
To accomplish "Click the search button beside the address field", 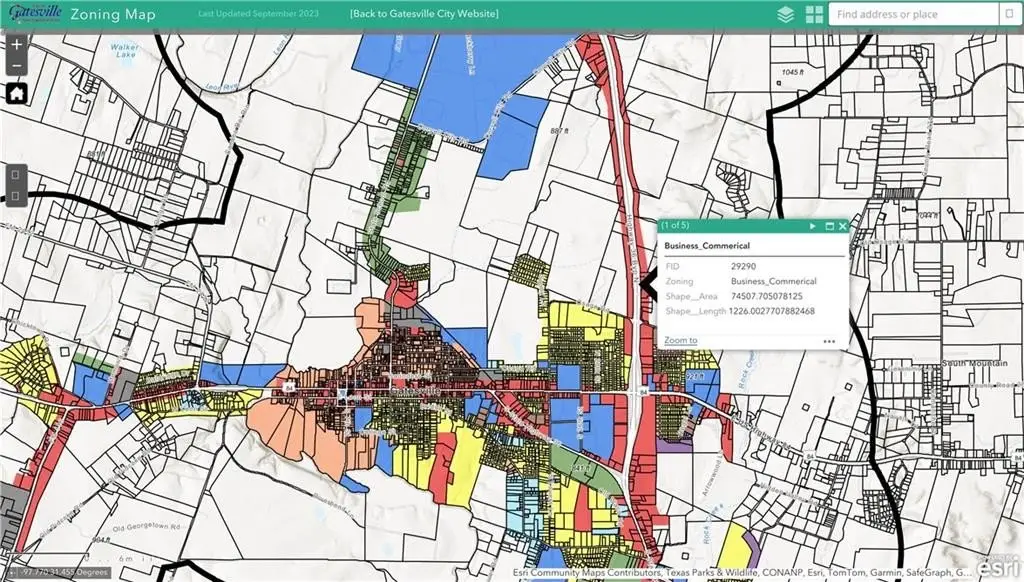I will coord(1009,15).
